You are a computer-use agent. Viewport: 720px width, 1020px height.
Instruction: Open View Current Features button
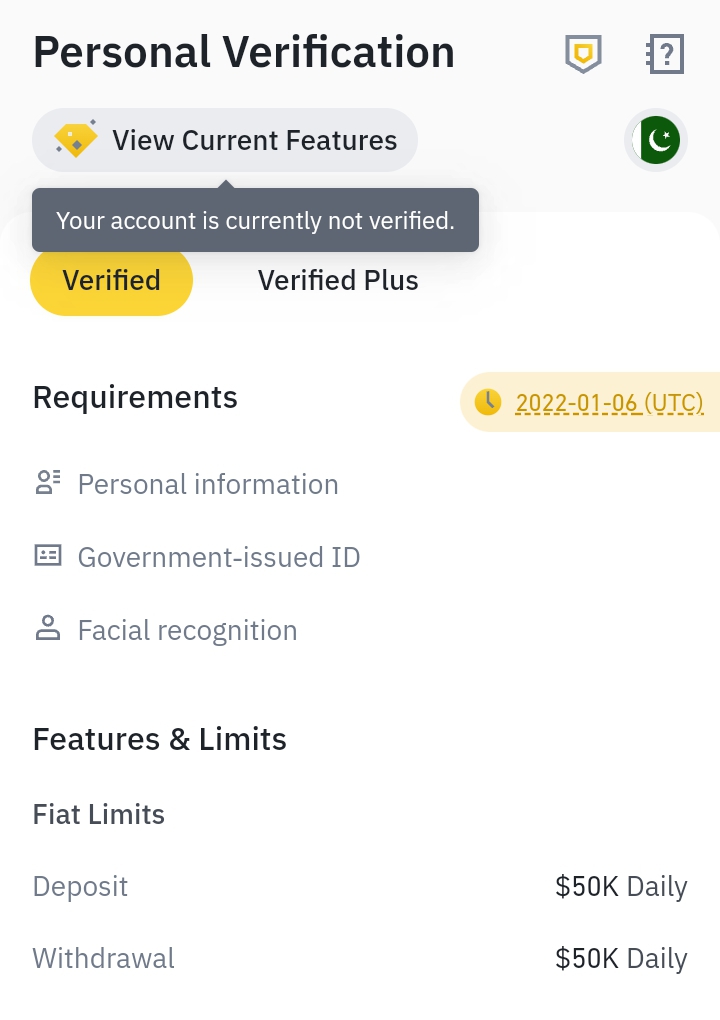point(224,140)
